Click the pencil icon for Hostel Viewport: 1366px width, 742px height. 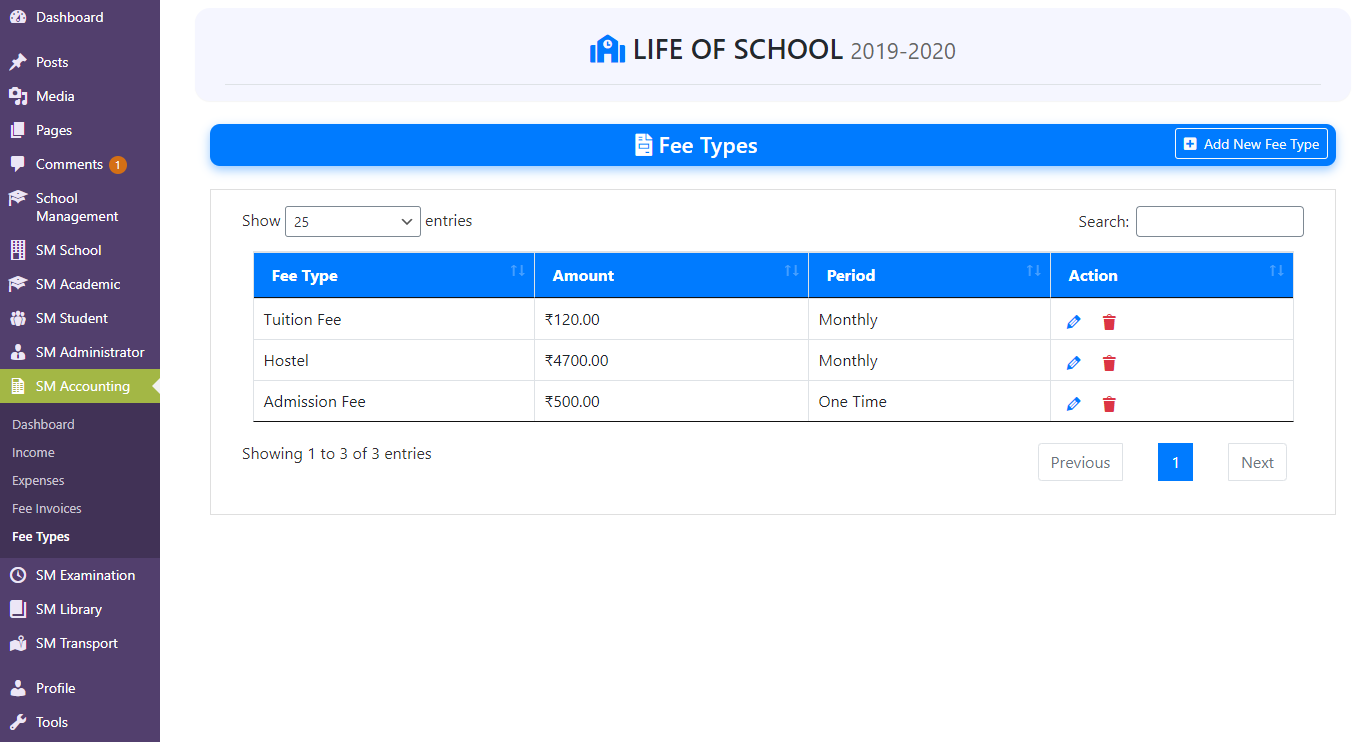click(1074, 363)
